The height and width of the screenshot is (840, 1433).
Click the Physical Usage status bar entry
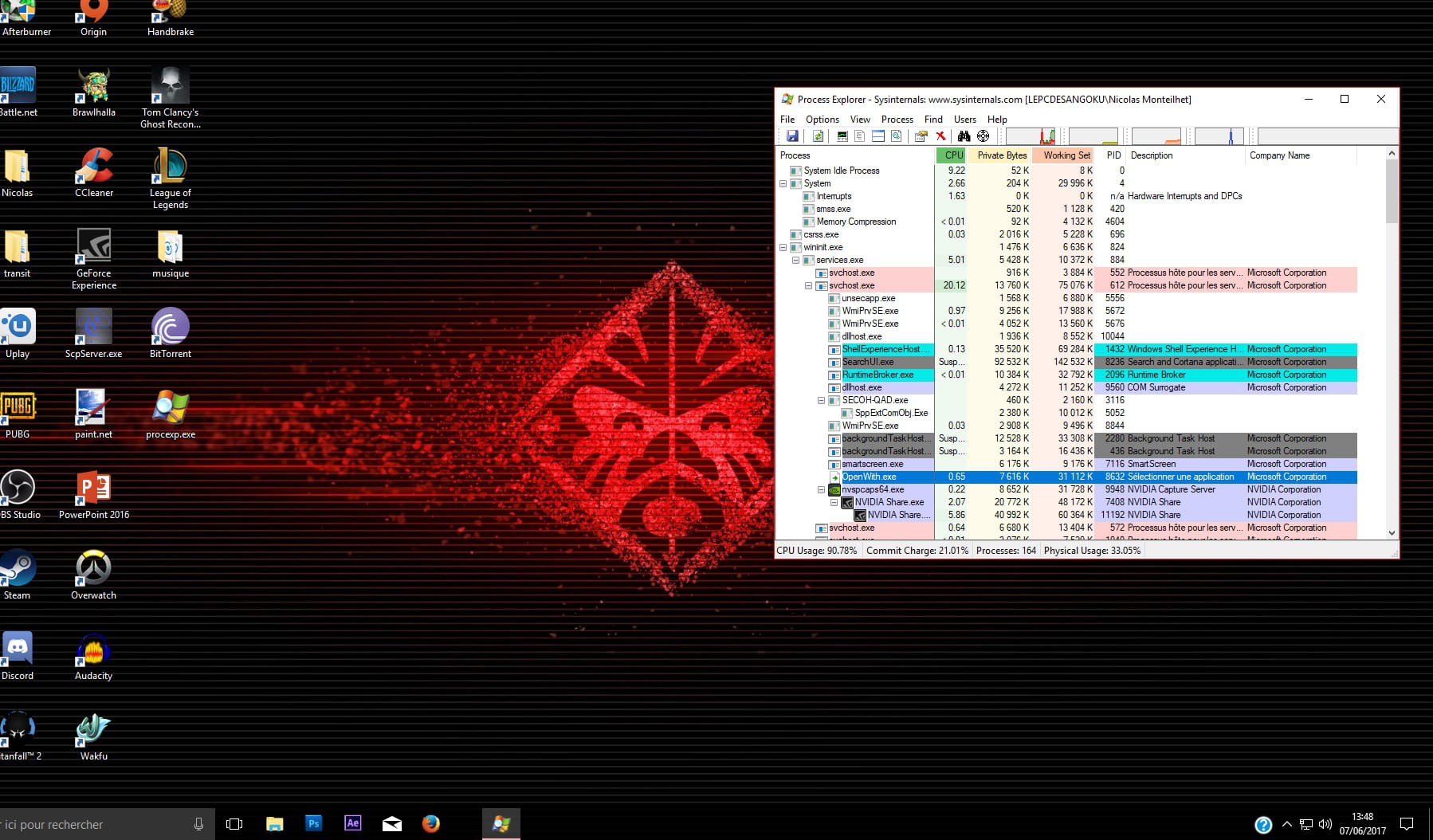click(x=1092, y=551)
